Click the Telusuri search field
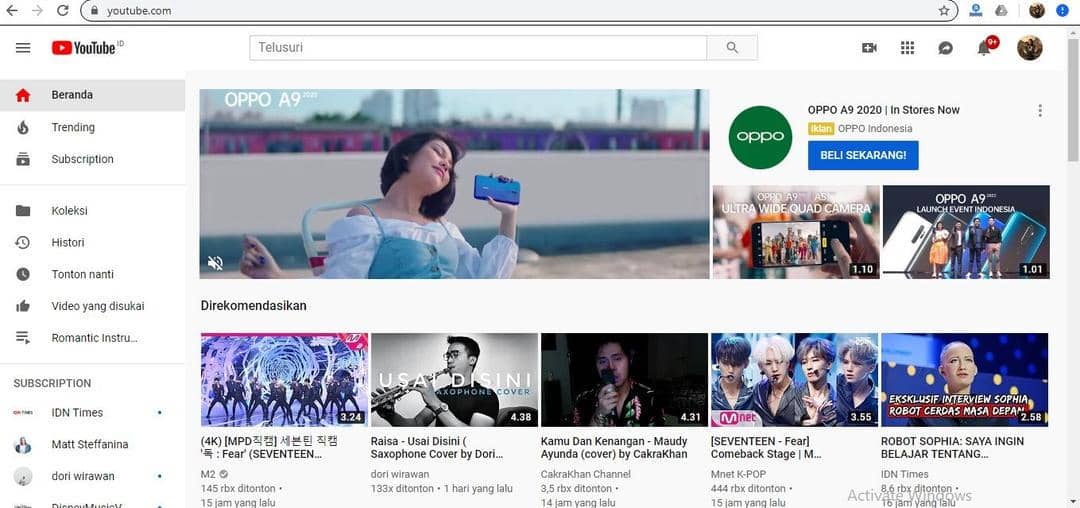 point(477,48)
